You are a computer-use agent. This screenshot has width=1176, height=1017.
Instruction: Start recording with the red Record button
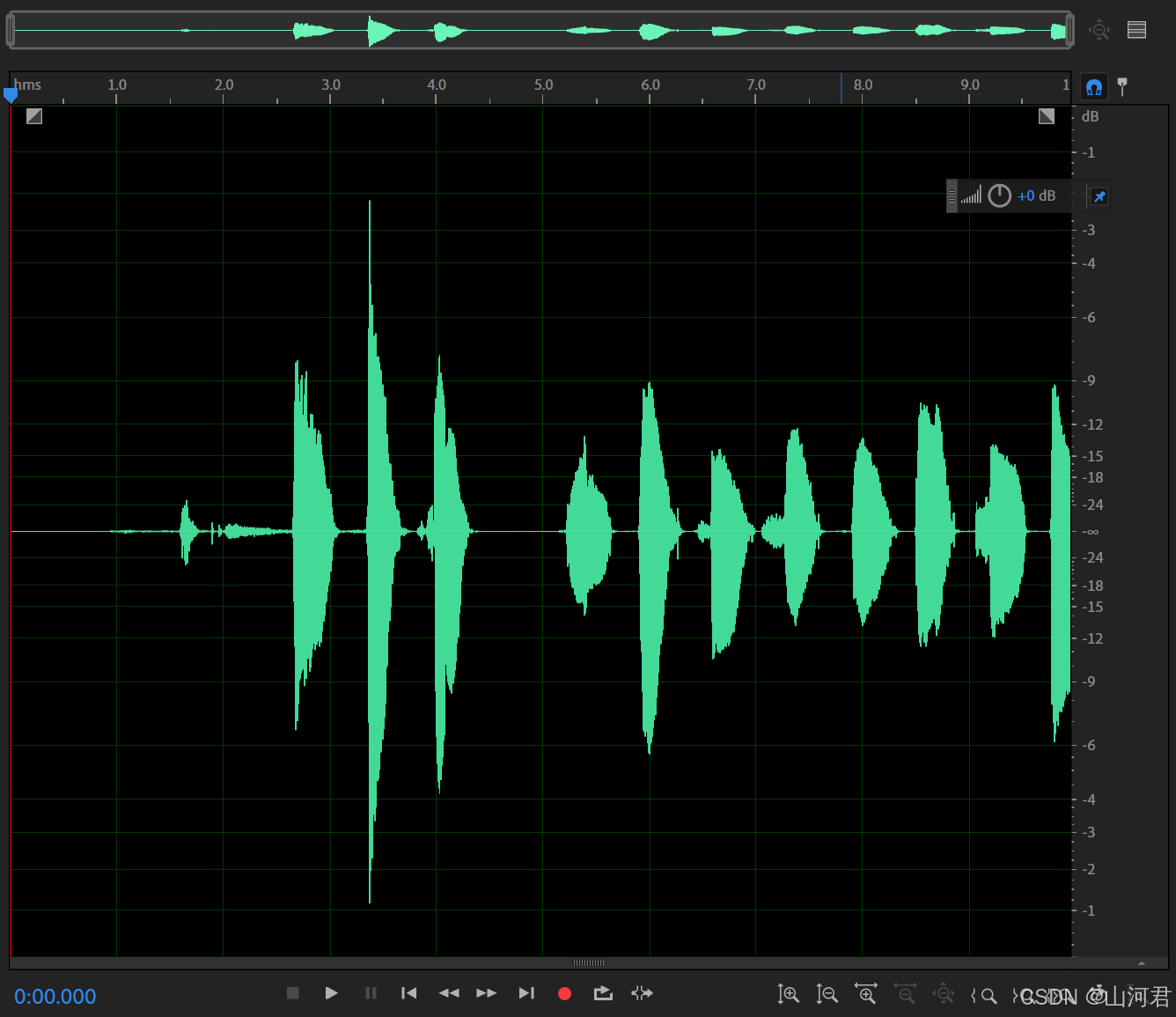pos(565,993)
